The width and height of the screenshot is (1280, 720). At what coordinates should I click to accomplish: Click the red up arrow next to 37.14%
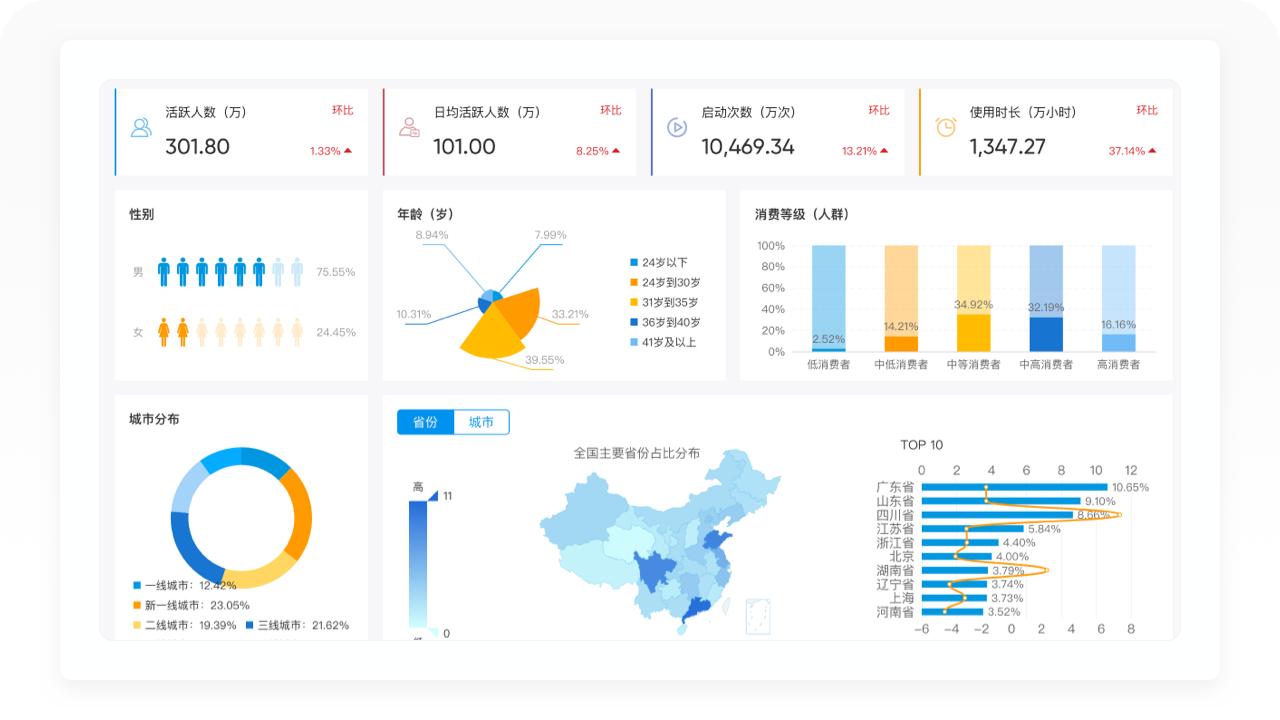tap(1152, 151)
